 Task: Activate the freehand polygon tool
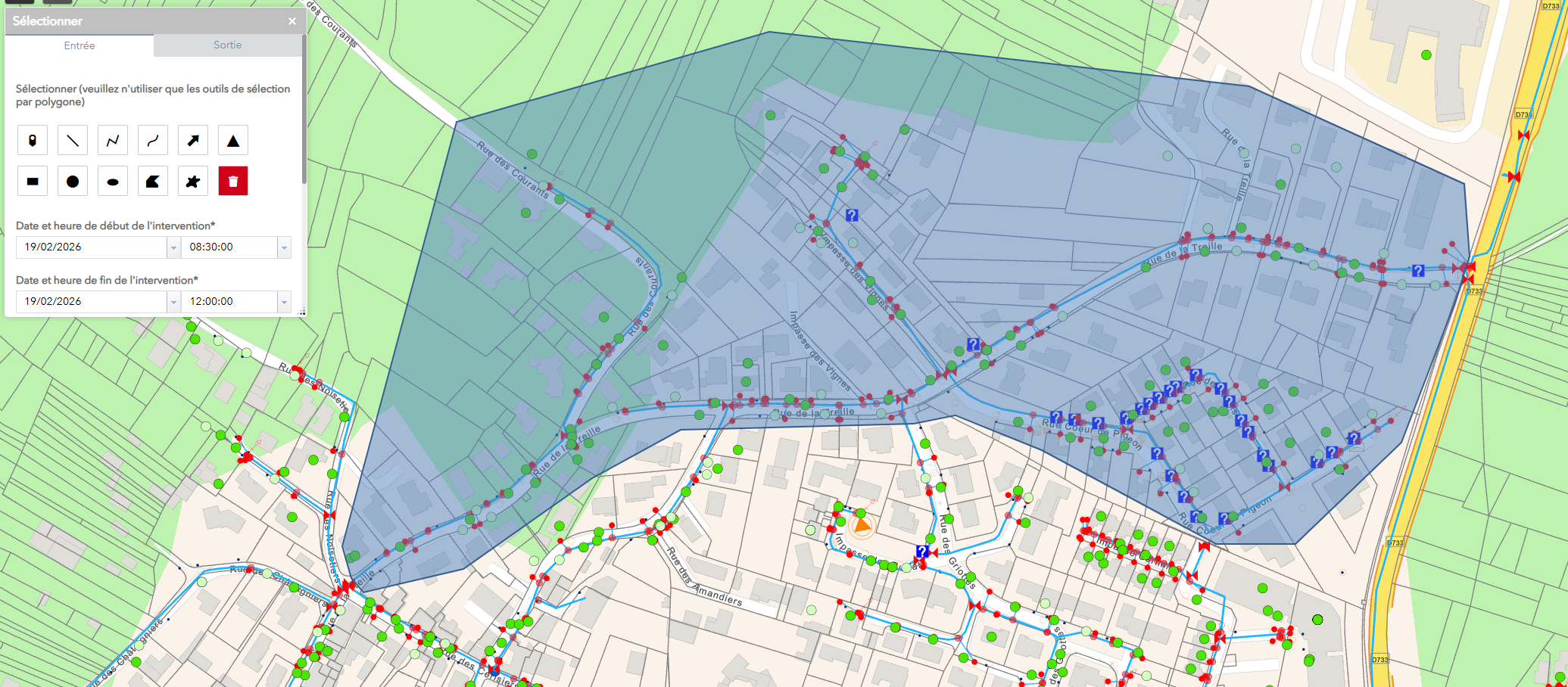(x=193, y=182)
